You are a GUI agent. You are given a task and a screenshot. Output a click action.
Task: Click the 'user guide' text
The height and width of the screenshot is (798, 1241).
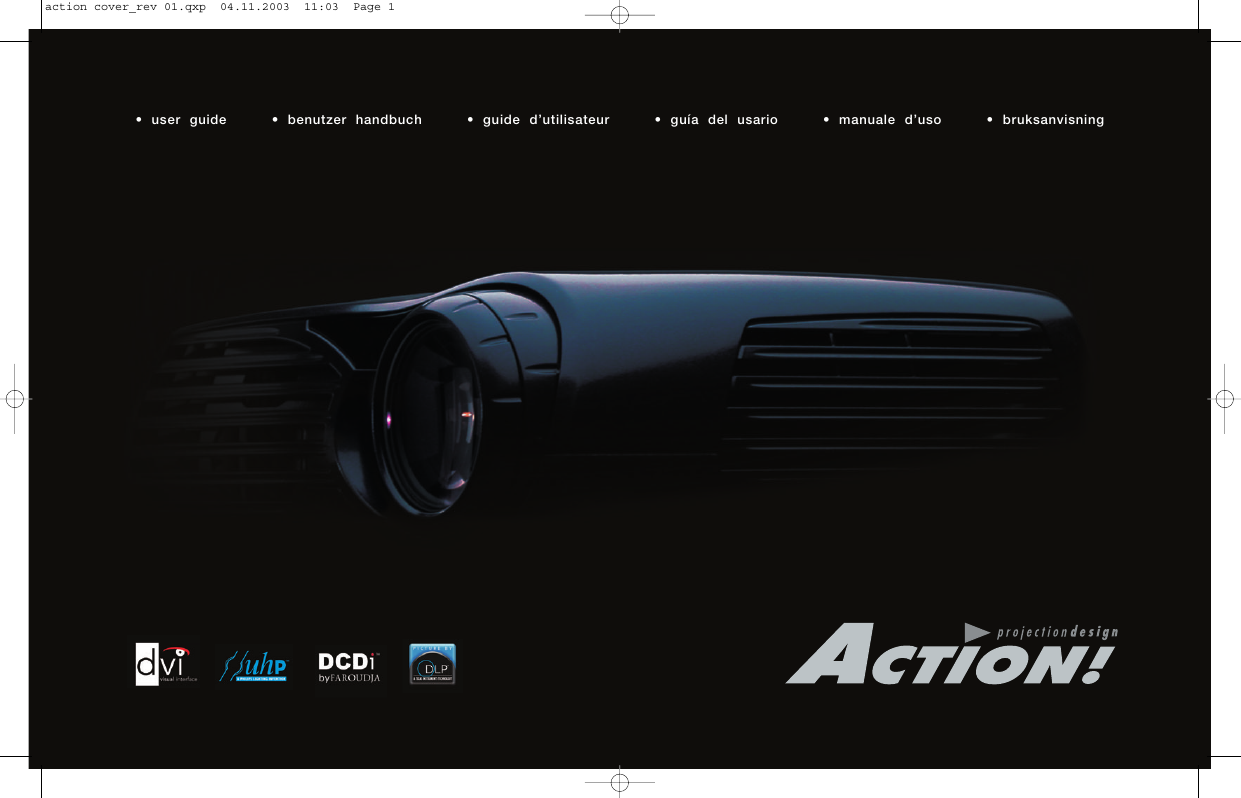click(x=189, y=120)
